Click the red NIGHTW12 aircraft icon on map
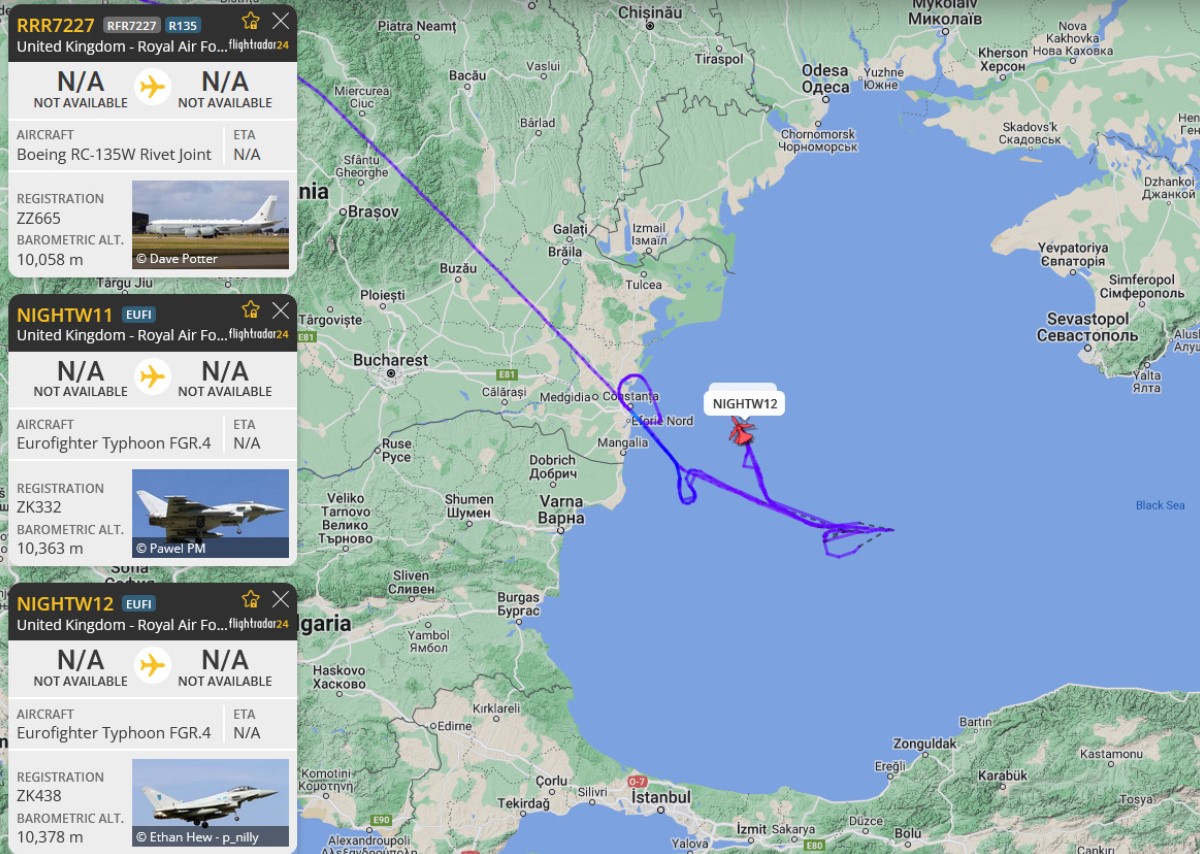Viewport: 1200px width, 854px height. click(x=742, y=431)
